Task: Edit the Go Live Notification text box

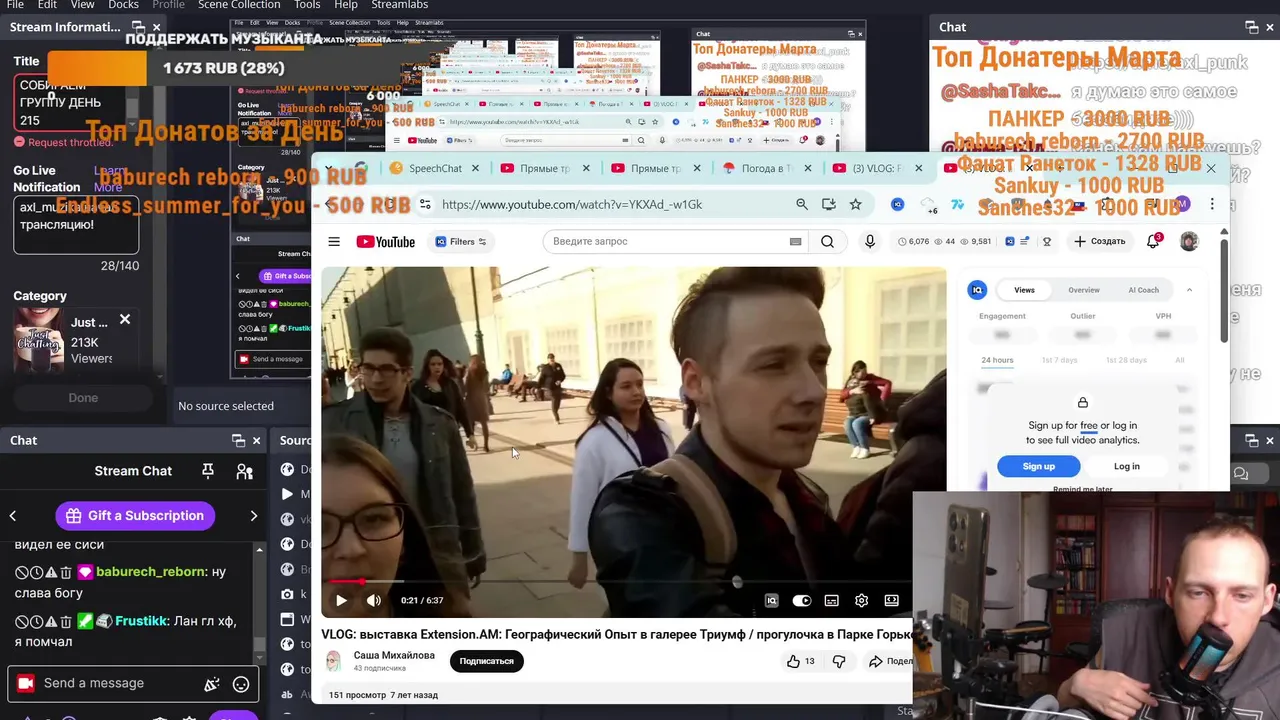Action: (x=77, y=224)
